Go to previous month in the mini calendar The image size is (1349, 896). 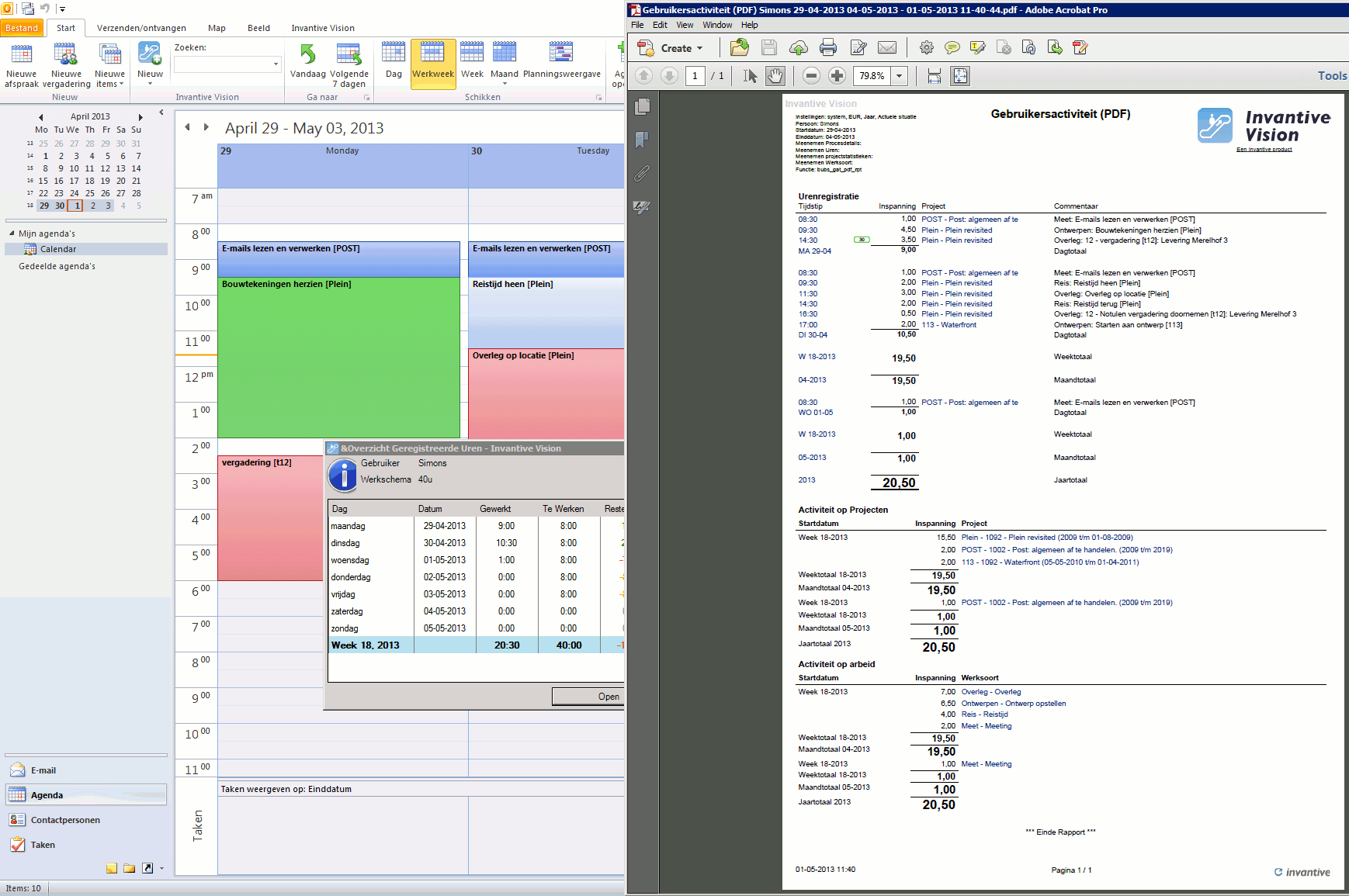point(41,117)
